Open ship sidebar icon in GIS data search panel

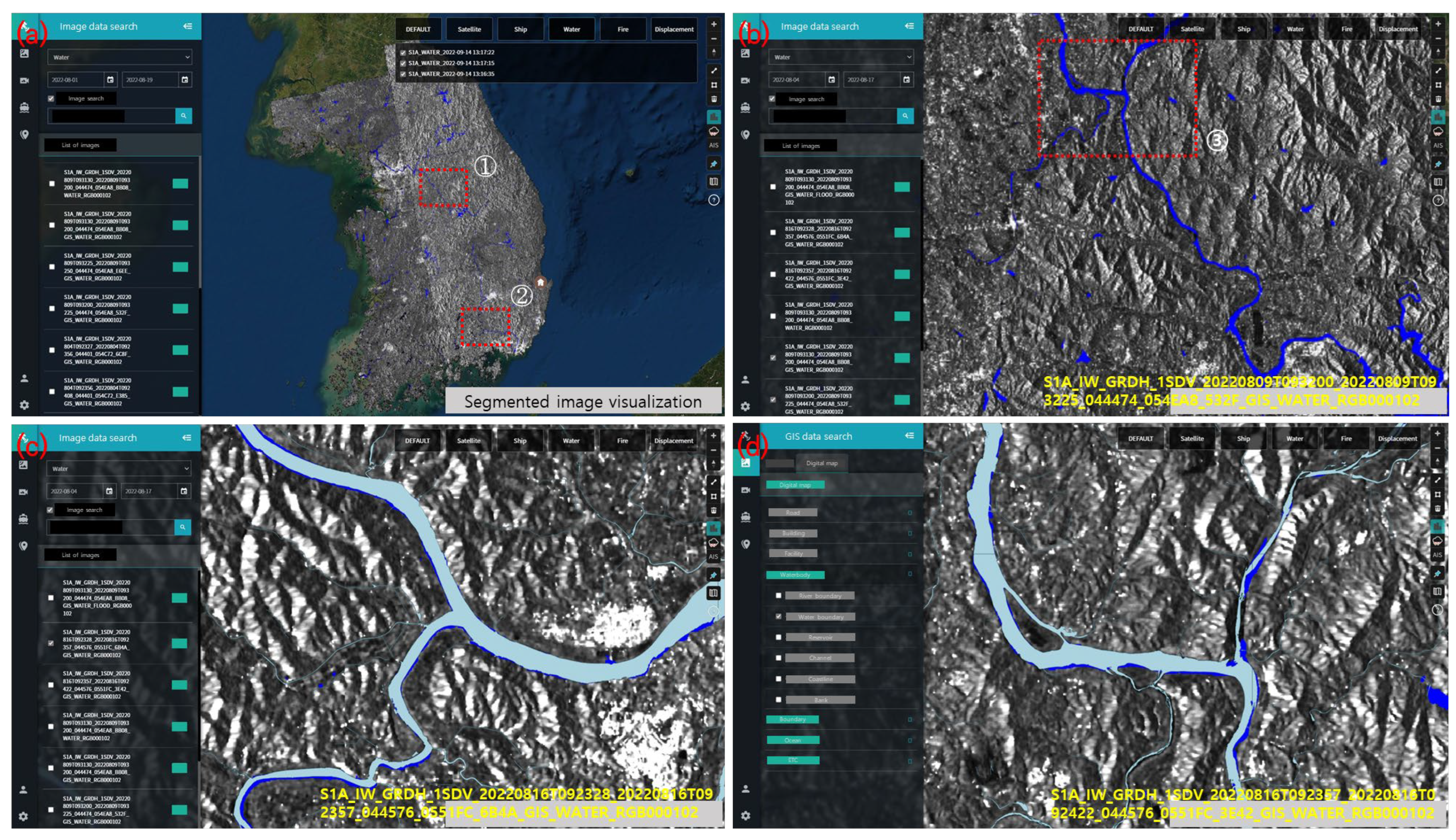[x=745, y=516]
